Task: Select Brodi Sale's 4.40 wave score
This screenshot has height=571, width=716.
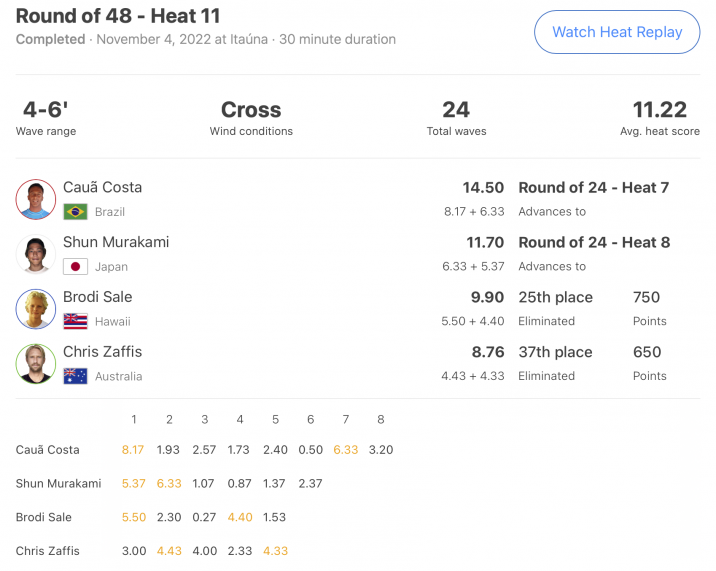Action: 240,517
